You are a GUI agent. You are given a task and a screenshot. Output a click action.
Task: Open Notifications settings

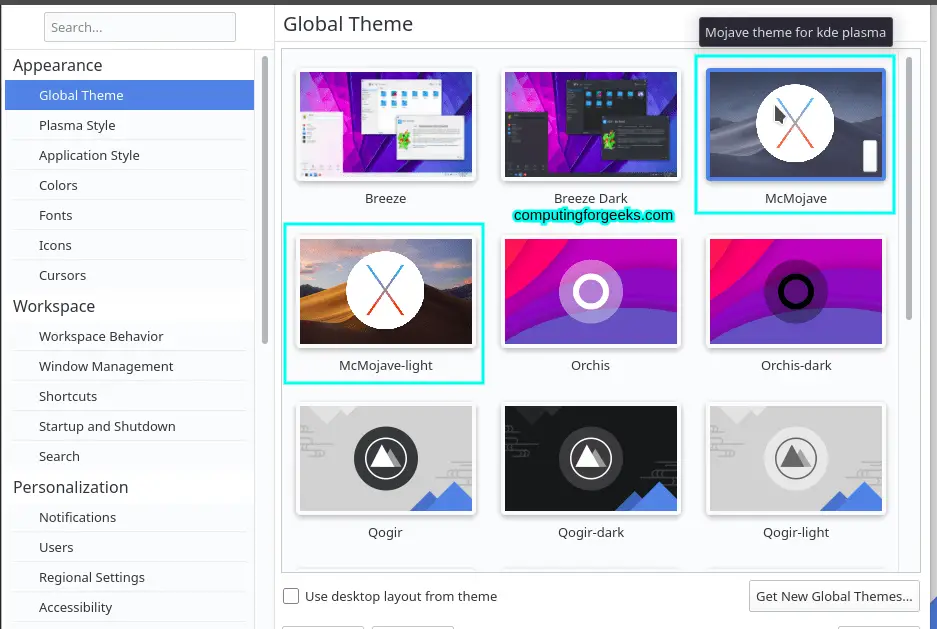[x=129, y=517]
